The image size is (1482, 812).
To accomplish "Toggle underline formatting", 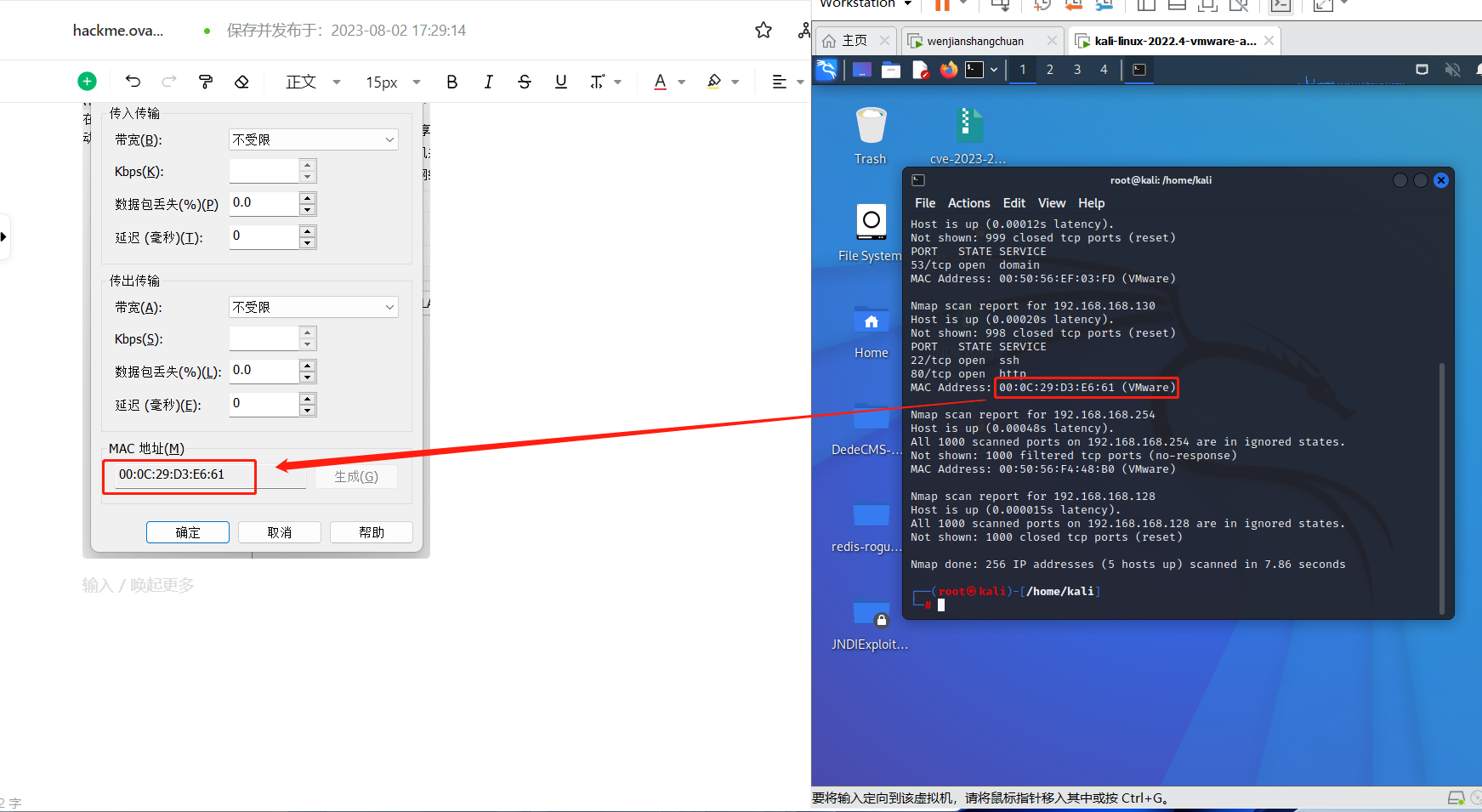I will (560, 81).
